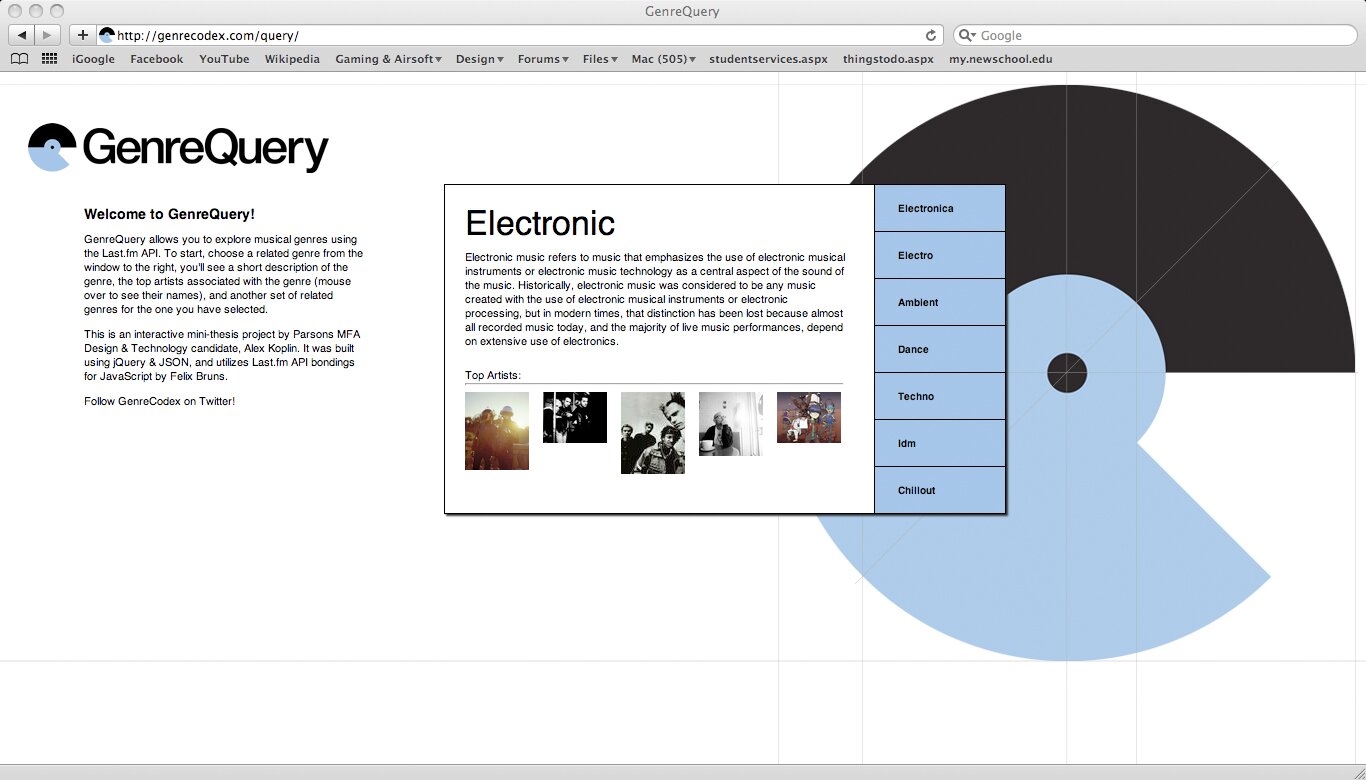
Task: Open the Forums bookmarks dropdown
Action: point(543,59)
